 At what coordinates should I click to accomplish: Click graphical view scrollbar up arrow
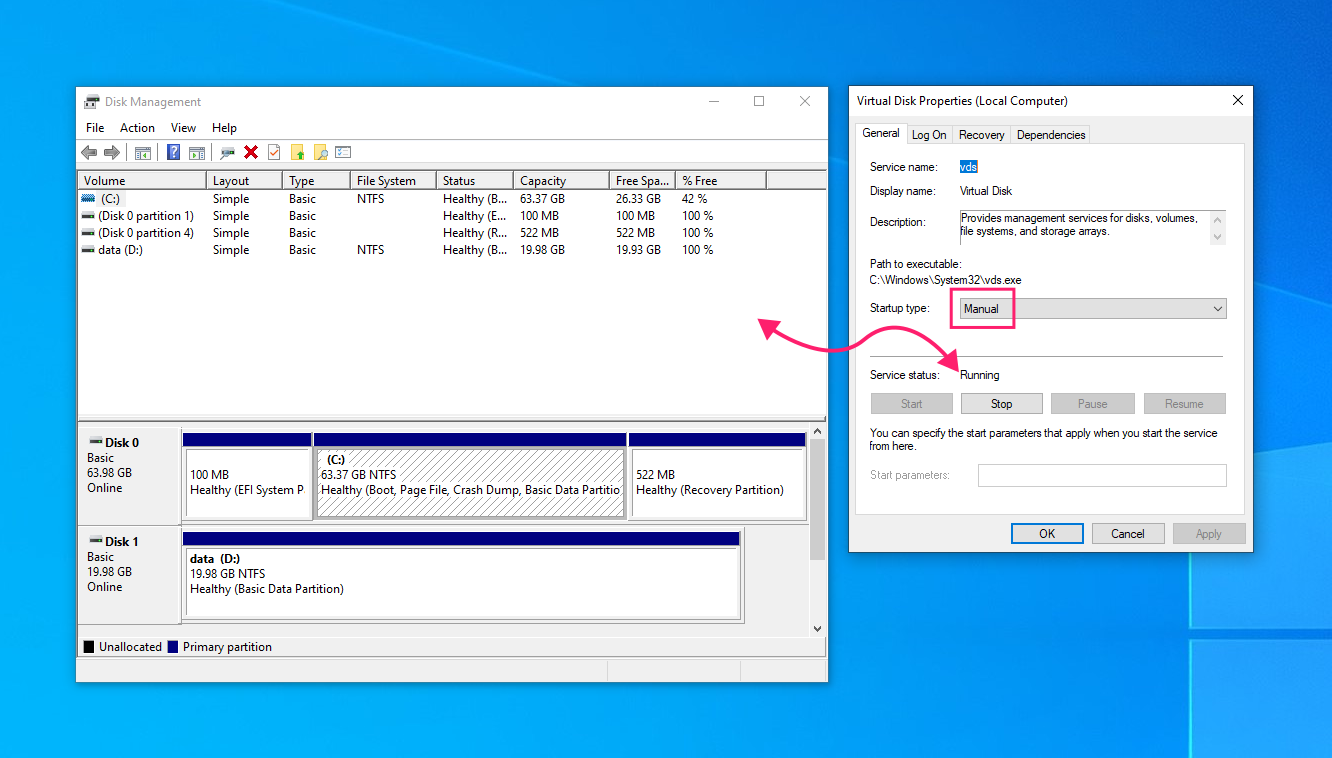[817, 430]
